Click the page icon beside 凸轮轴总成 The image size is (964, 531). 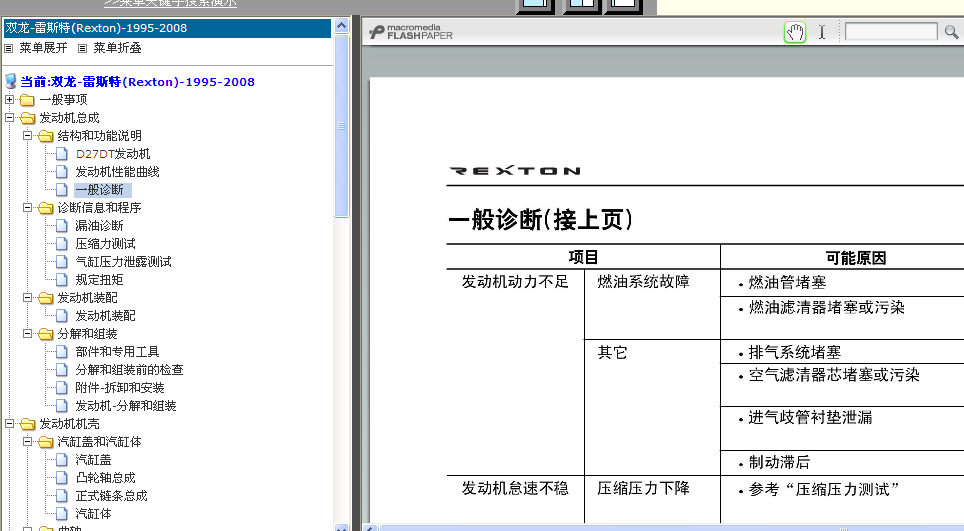[x=61, y=478]
